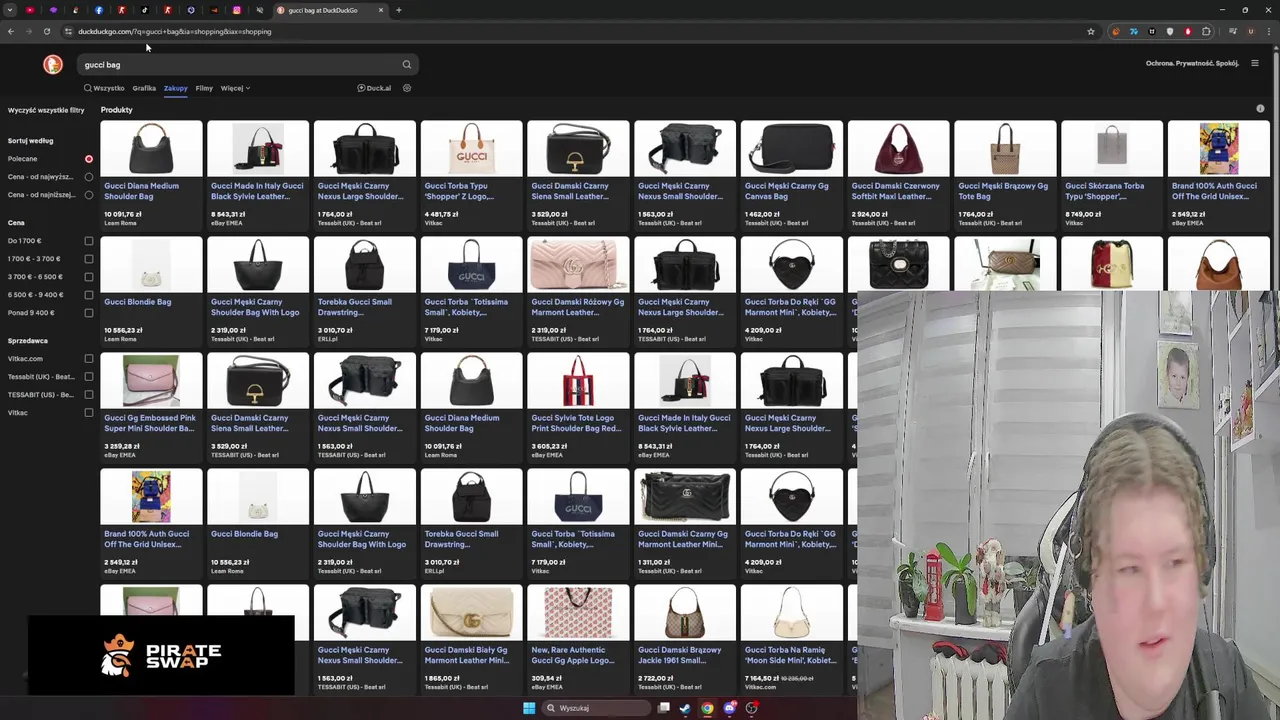Open the media control icon in toolbar

tap(1233, 31)
